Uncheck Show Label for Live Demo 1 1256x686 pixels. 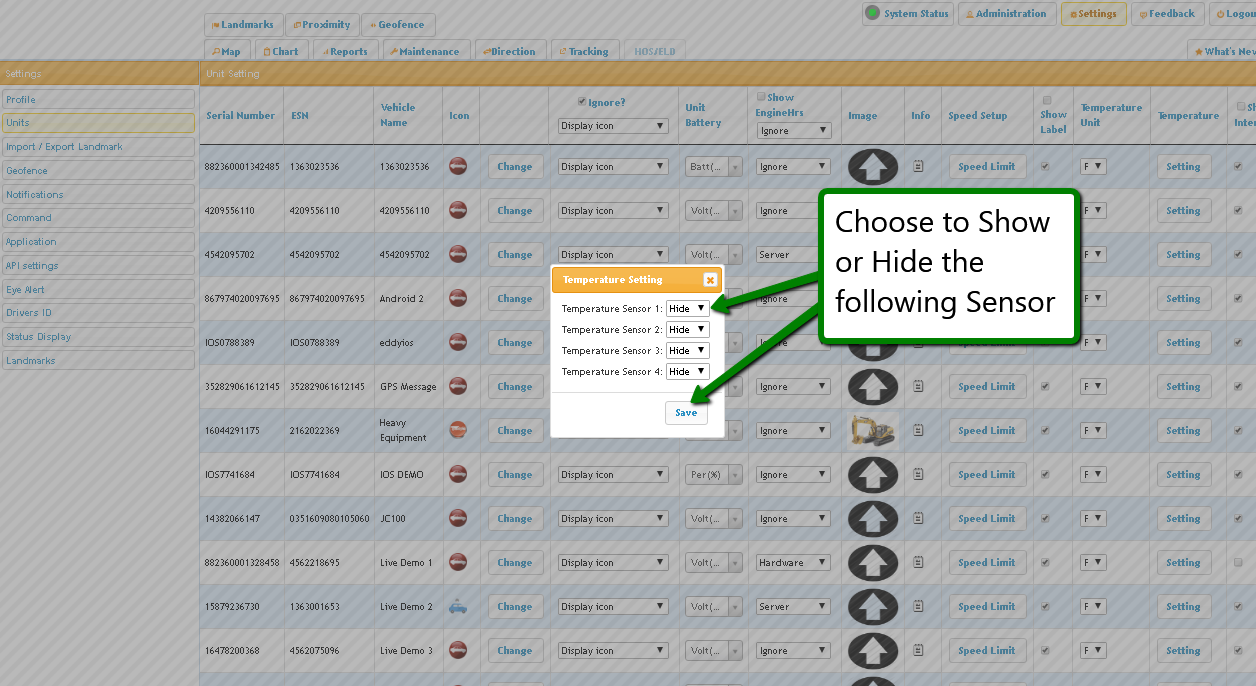coord(1045,563)
